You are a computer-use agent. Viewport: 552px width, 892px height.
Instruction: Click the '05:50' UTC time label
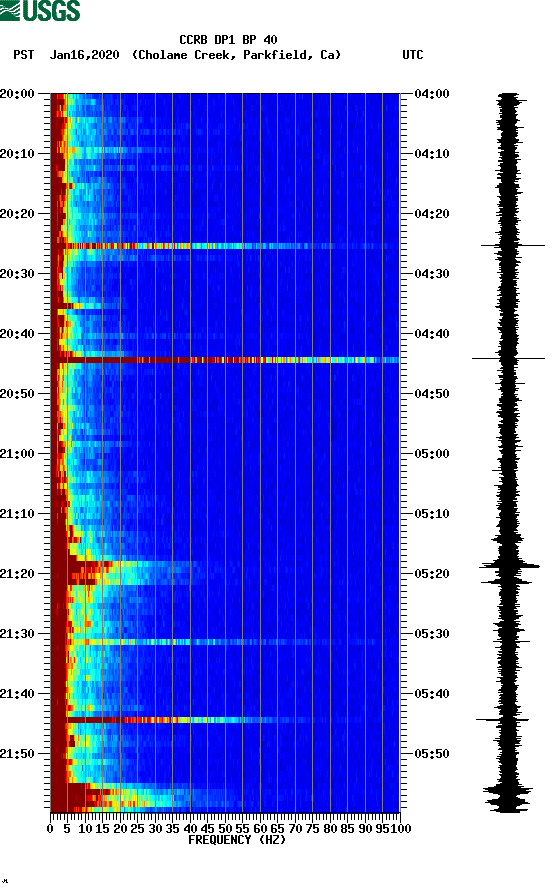point(432,754)
